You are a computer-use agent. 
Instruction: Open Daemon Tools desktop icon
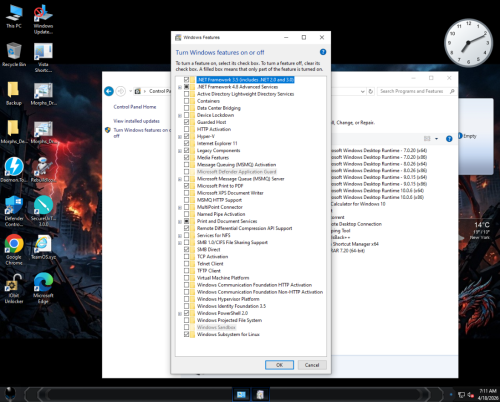pyautogui.click(x=14, y=170)
